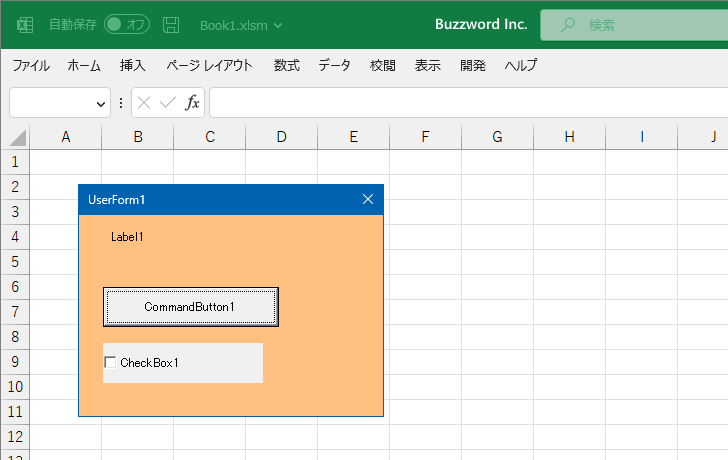Open the ファイル menu tab
The width and height of the screenshot is (728, 460).
tap(31, 65)
